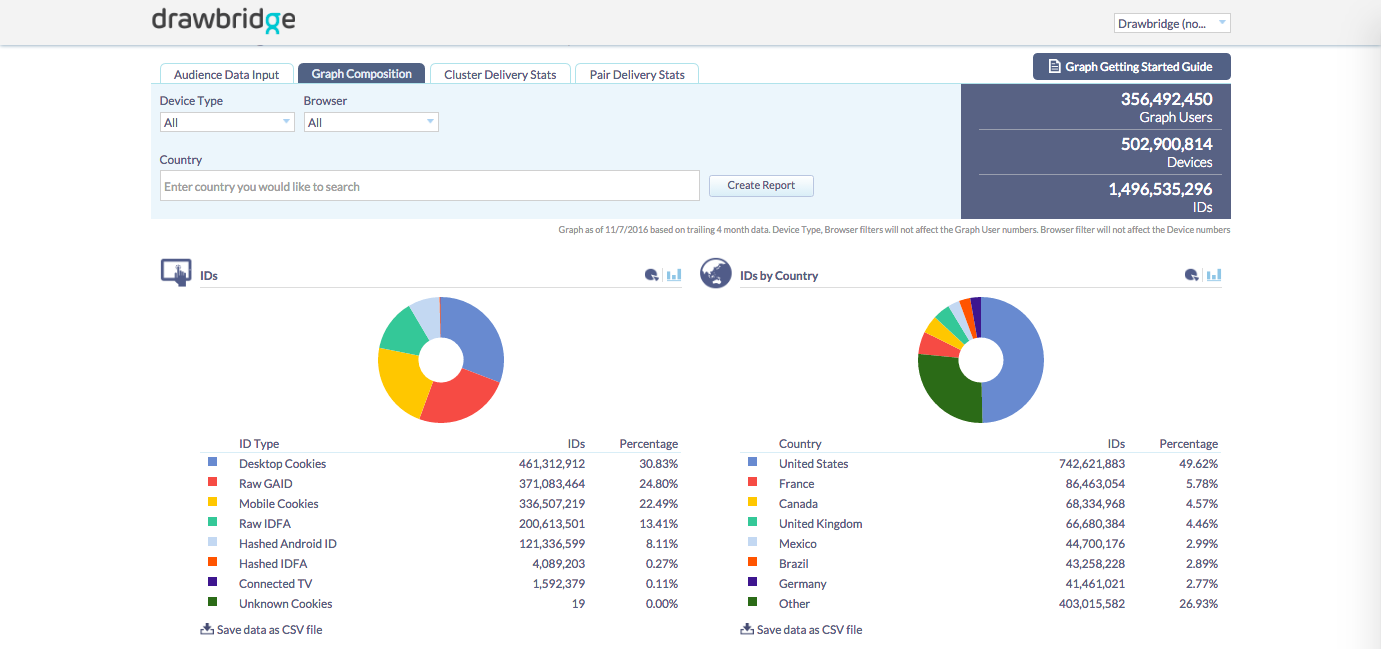Click the download icon under the ID Type table
Viewport: 1381px width, 649px height.
(207, 629)
